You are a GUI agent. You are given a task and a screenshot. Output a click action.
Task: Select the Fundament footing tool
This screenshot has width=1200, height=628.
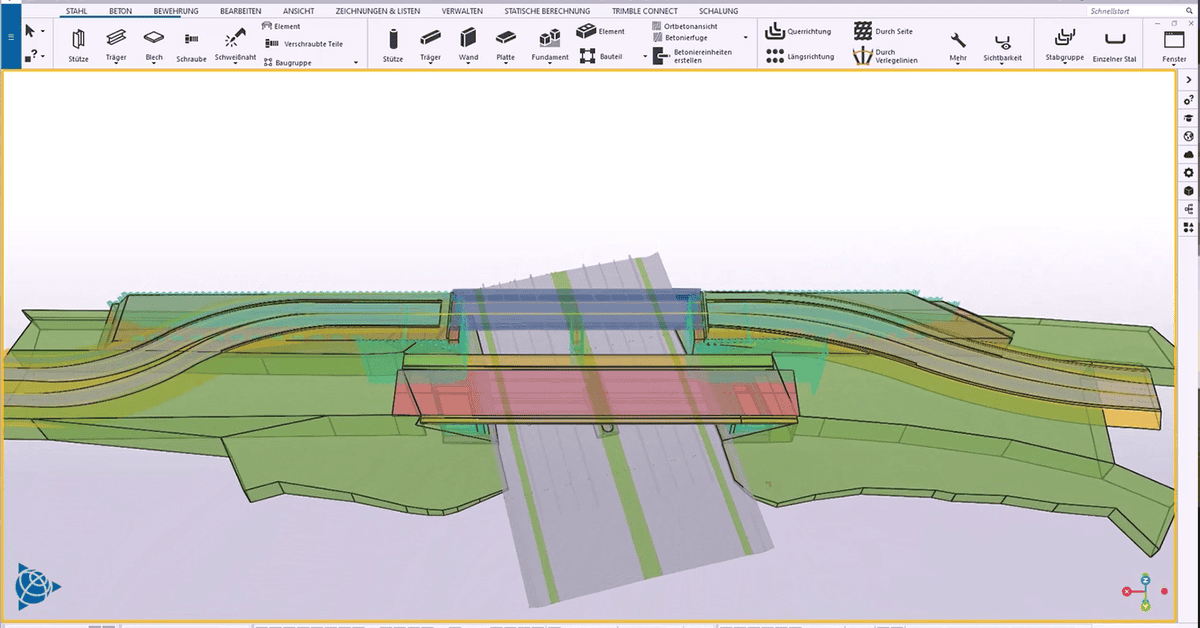(x=550, y=43)
